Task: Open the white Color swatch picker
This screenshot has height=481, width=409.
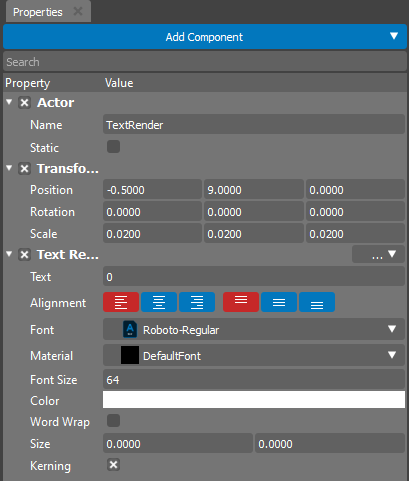Action: tap(254, 400)
